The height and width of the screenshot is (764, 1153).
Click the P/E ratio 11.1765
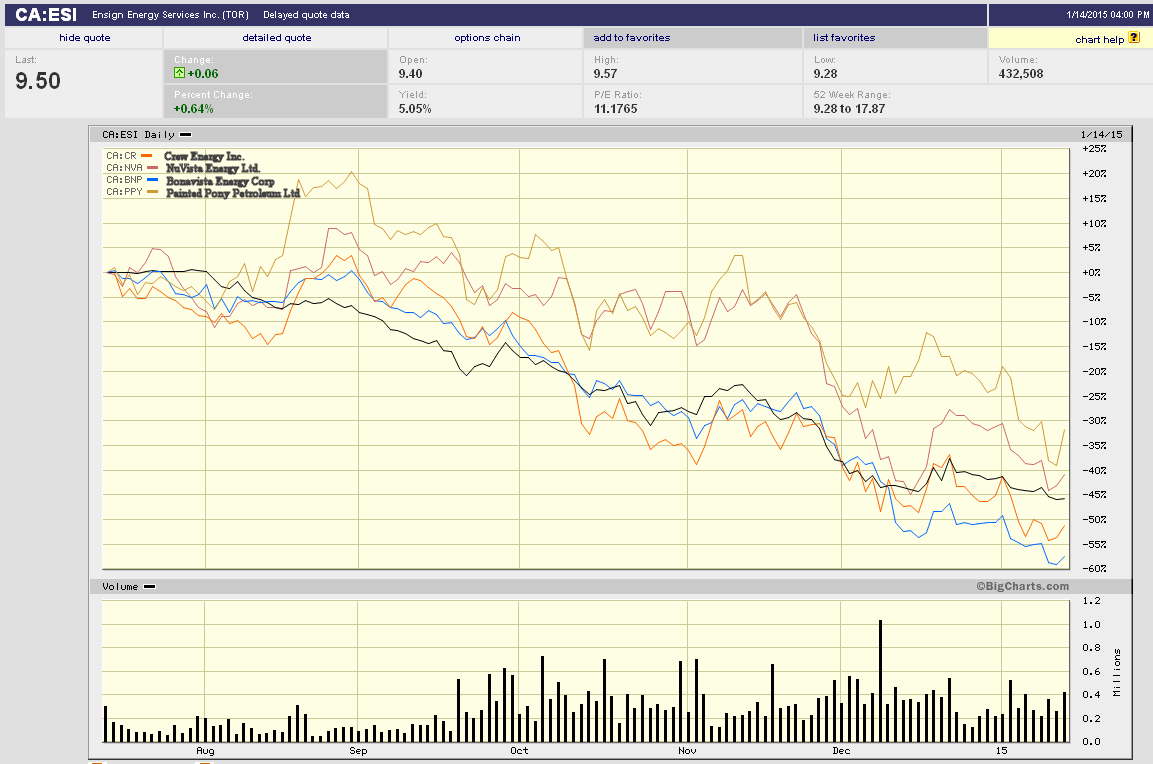[x=615, y=109]
